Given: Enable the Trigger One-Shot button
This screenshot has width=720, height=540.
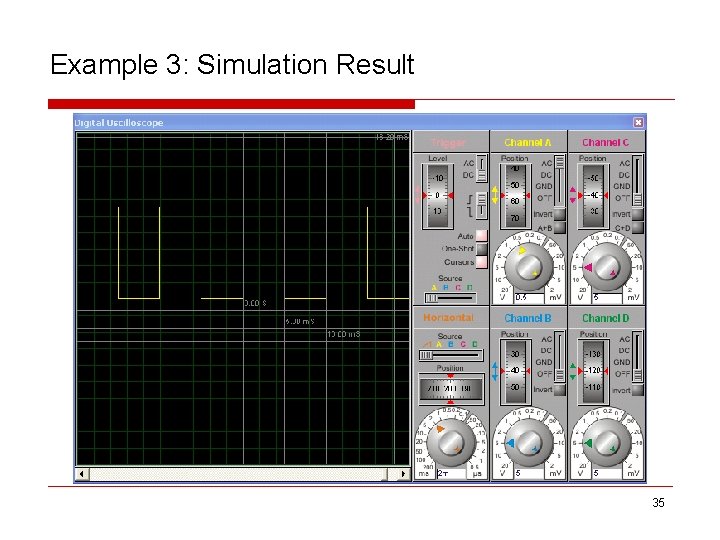Looking at the screenshot, I should [481, 249].
